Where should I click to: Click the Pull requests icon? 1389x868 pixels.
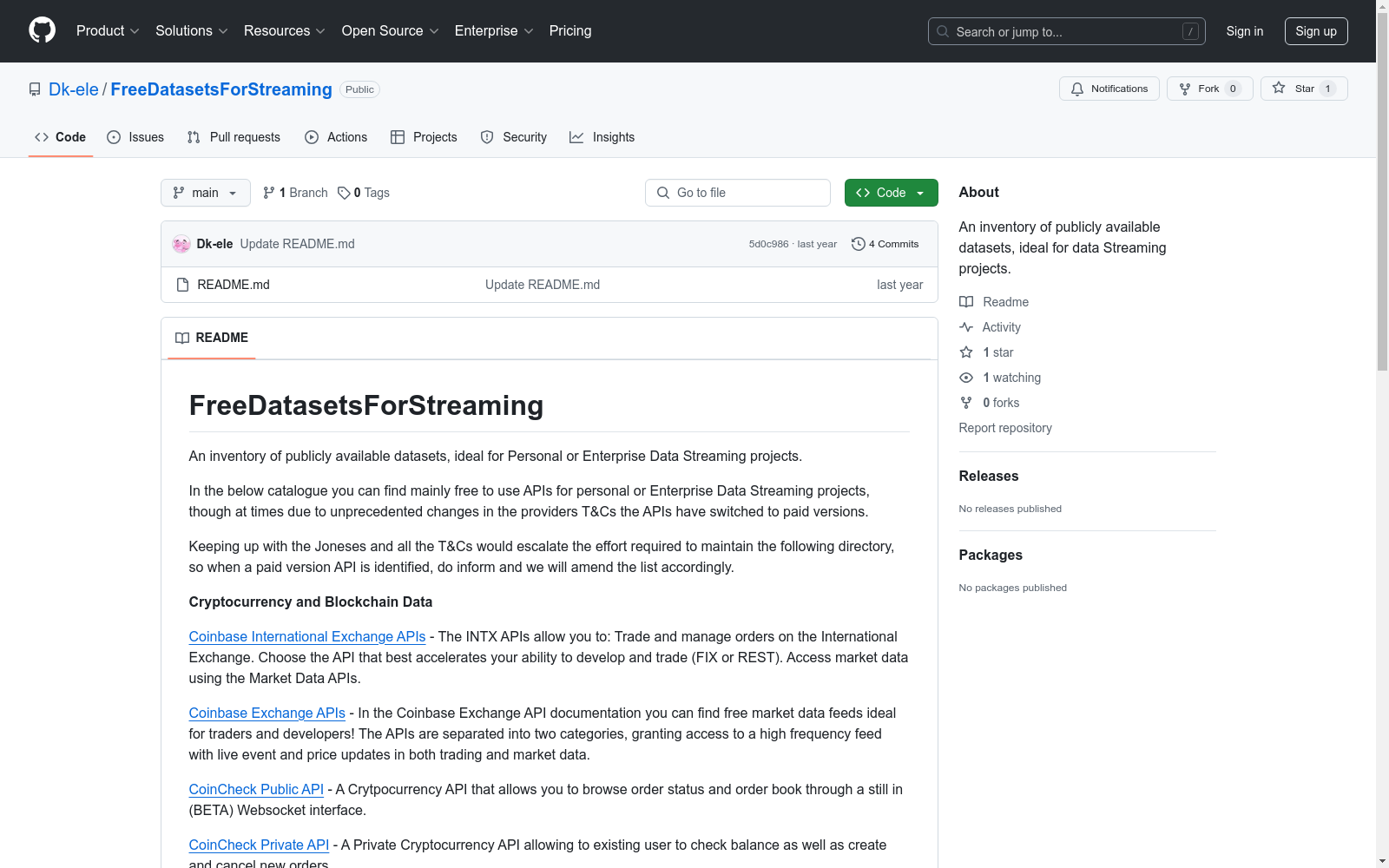(194, 137)
